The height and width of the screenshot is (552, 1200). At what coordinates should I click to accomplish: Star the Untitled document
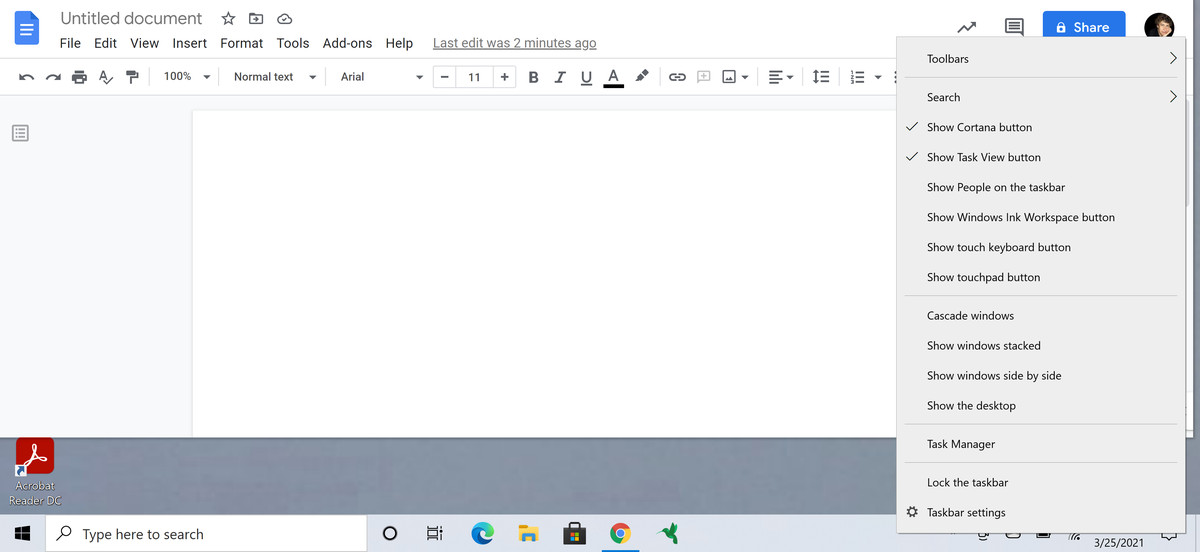[x=228, y=19]
